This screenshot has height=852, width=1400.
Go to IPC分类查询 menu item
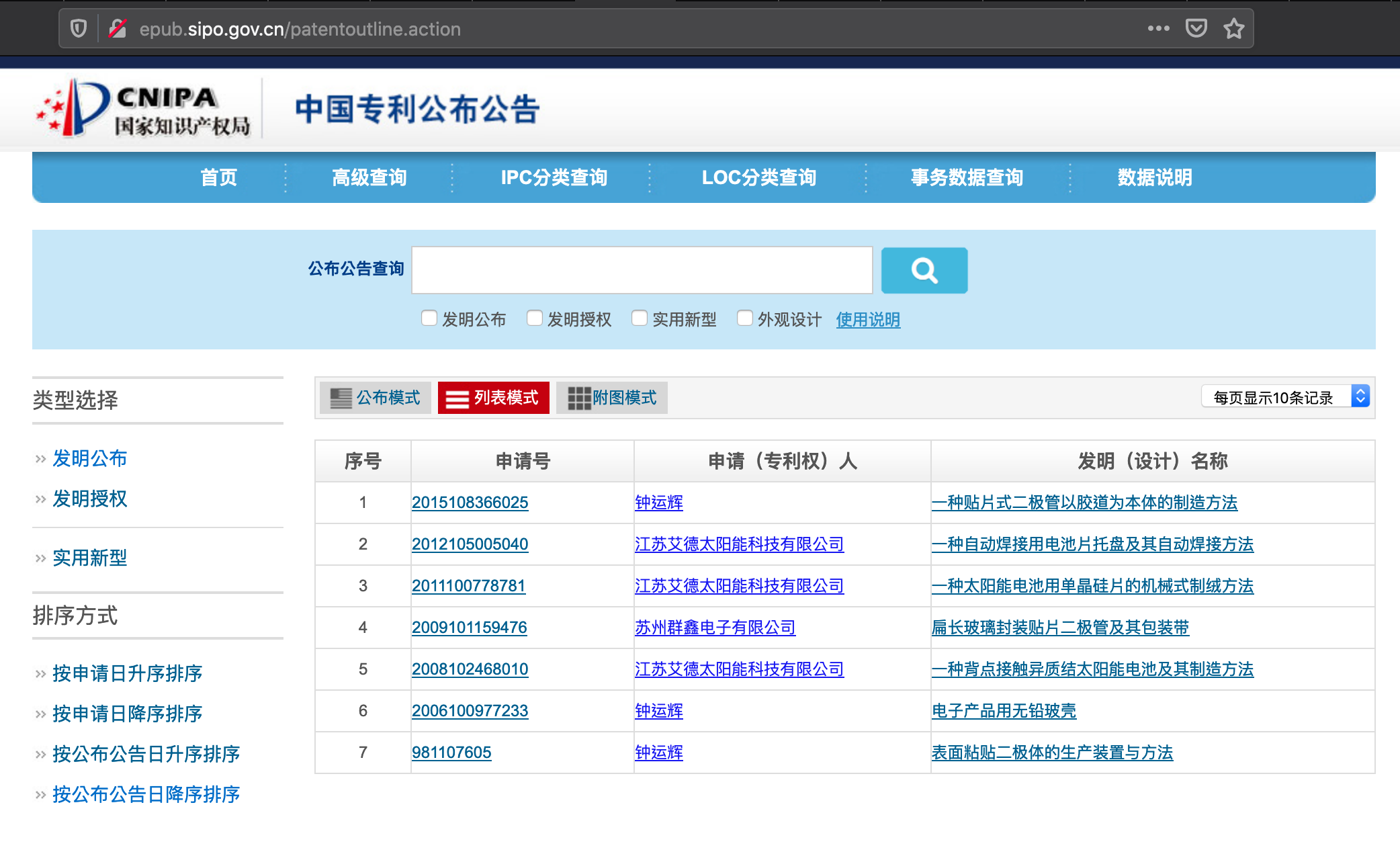point(554,177)
